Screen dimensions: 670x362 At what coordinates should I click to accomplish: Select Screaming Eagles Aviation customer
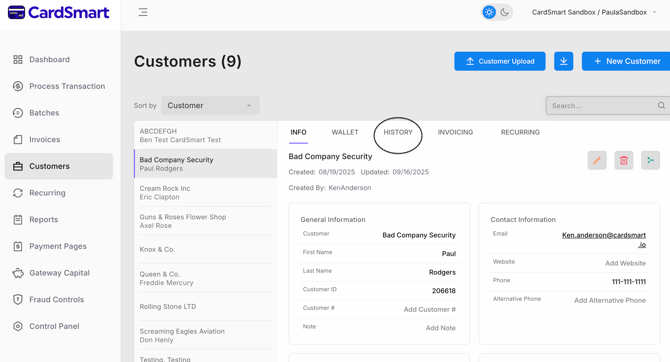[x=206, y=336]
